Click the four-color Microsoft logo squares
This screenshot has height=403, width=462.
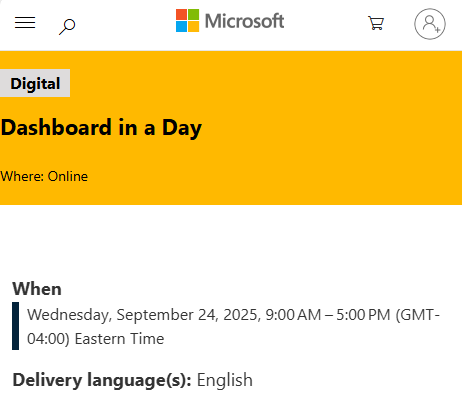point(187,21)
